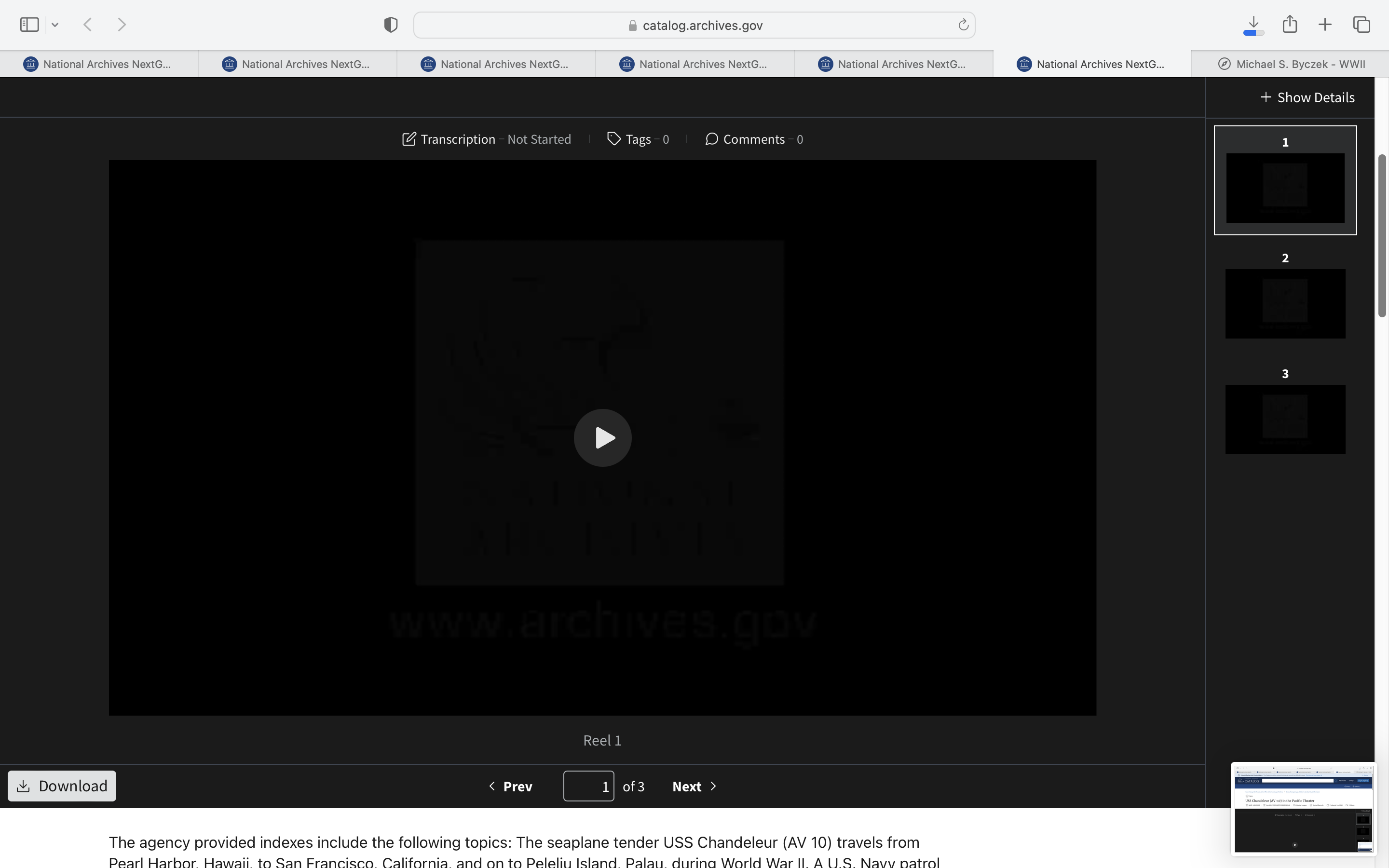This screenshot has width=1389, height=868.
Task: Go back with the back arrow
Action: tap(88, 25)
